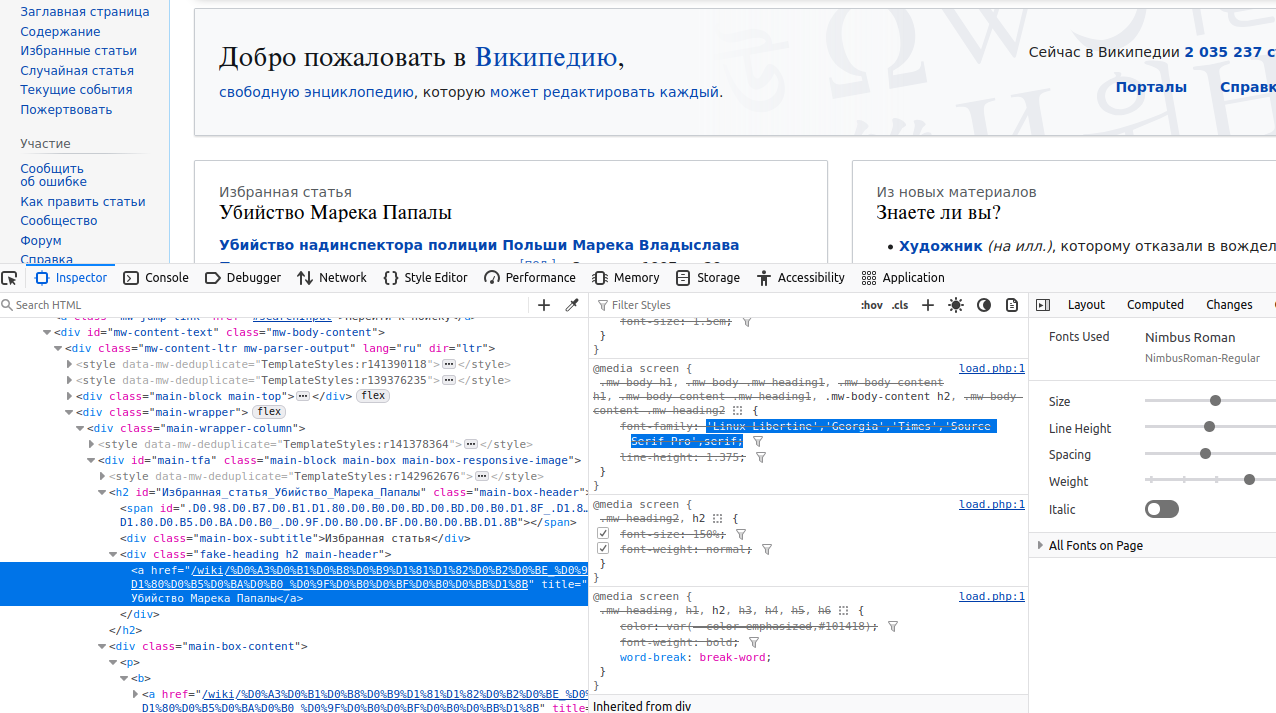Switch to the Layout sidebar tab
This screenshot has height=713, width=1276.
1086,305
